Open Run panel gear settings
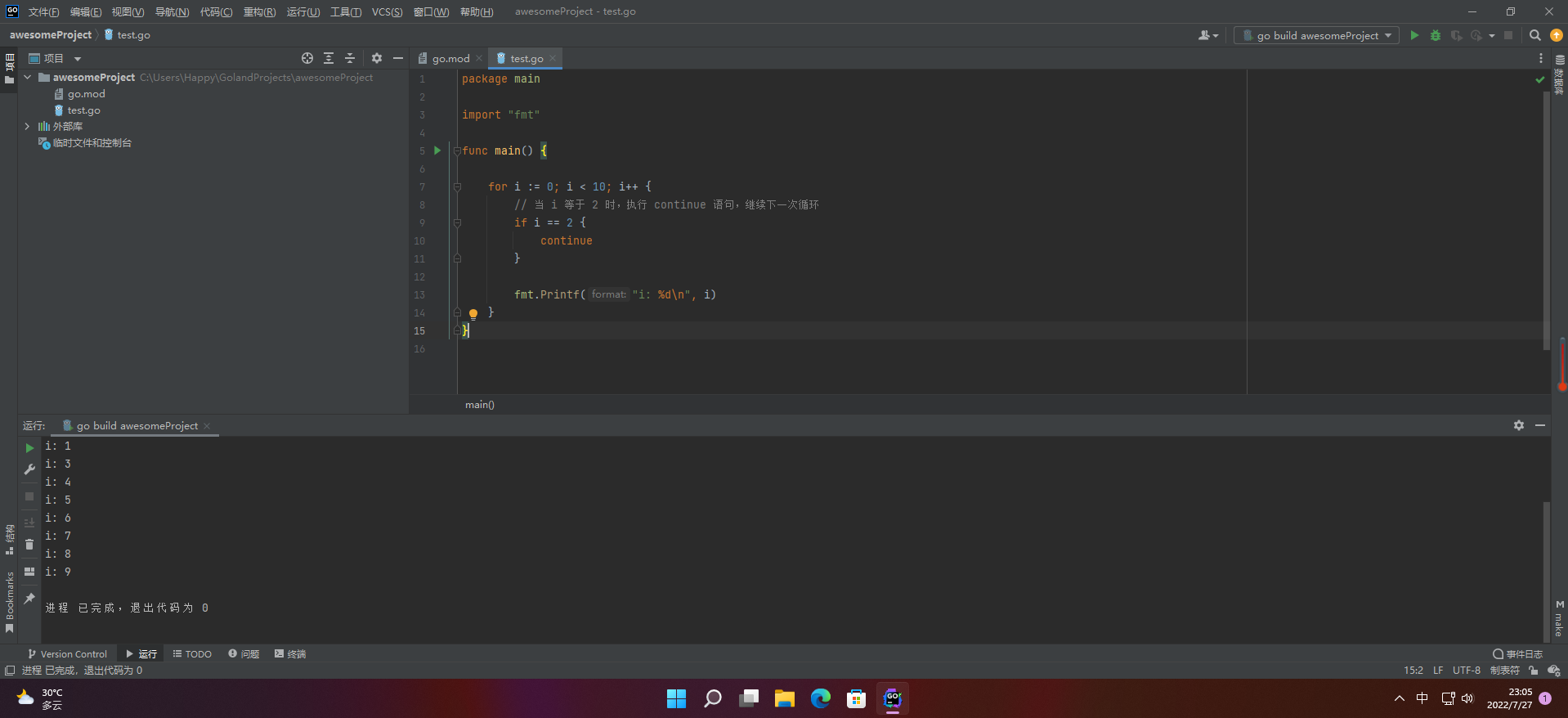Image resolution: width=1568 pixels, height=718 pixels. tap(1519, 425)
